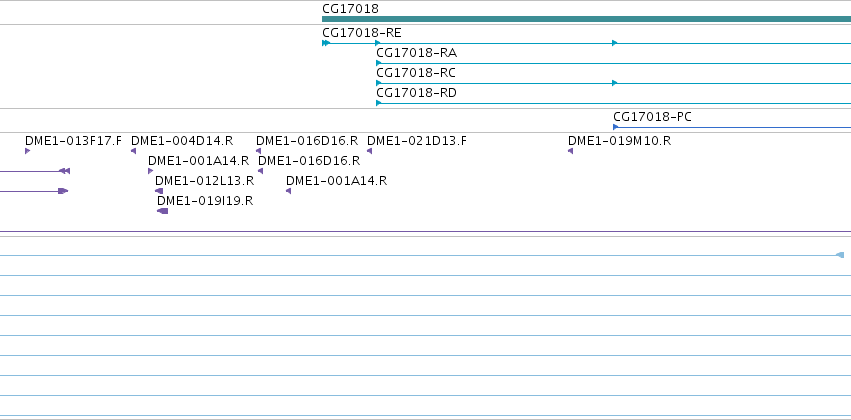
Task: Click arrow marker under DME1-013F17.F
Action: tap(27, 151)
